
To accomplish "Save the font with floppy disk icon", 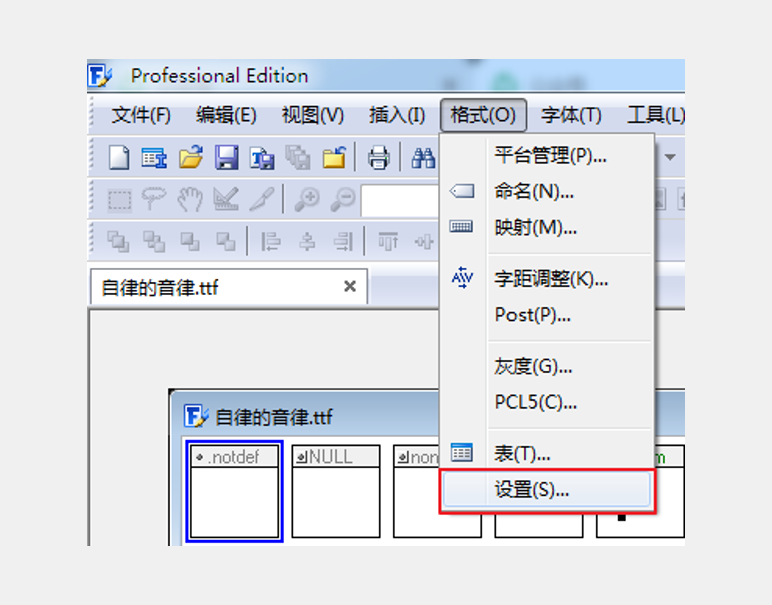I will (x=226, y=158).
